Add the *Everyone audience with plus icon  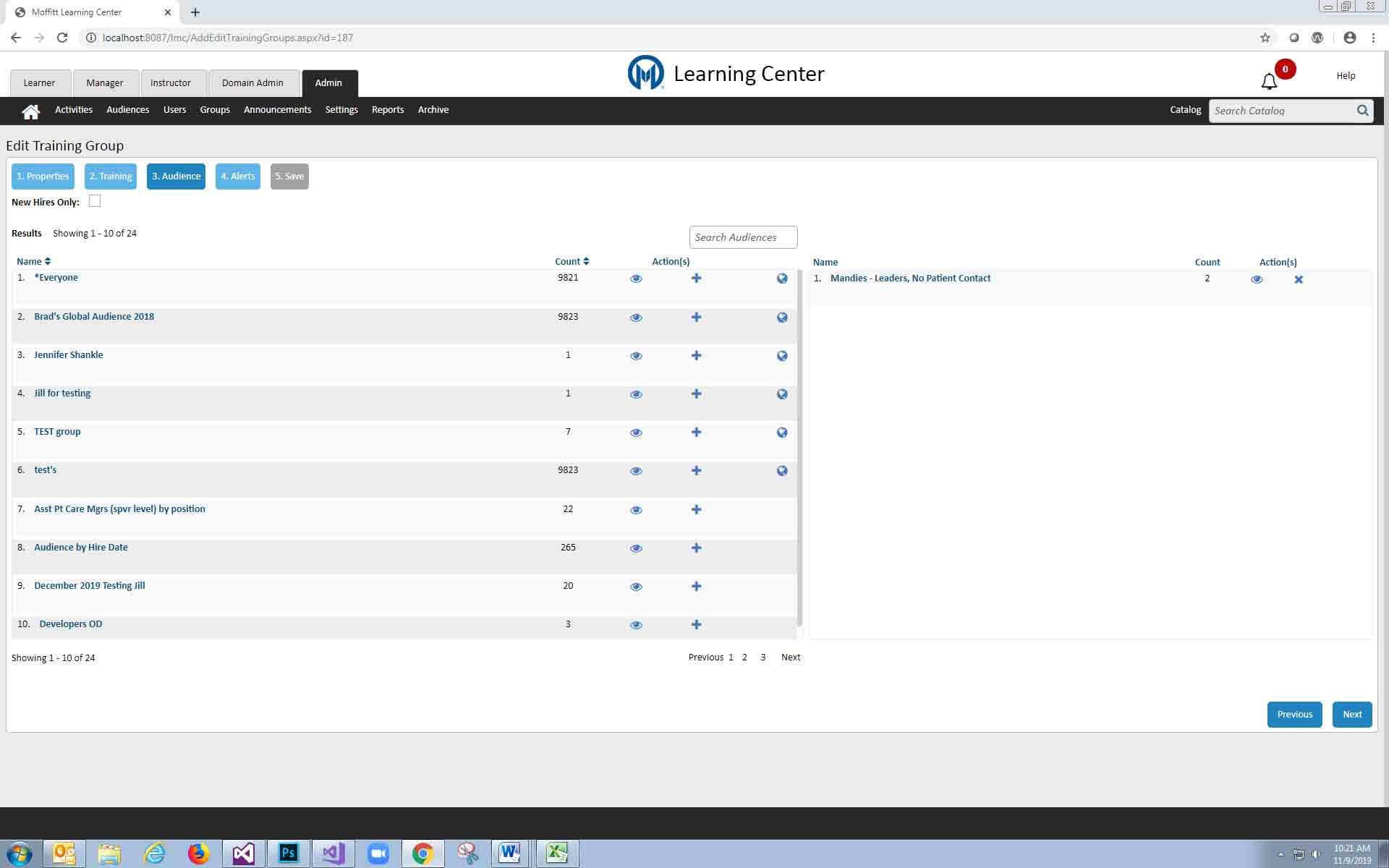tap(696, 278)
